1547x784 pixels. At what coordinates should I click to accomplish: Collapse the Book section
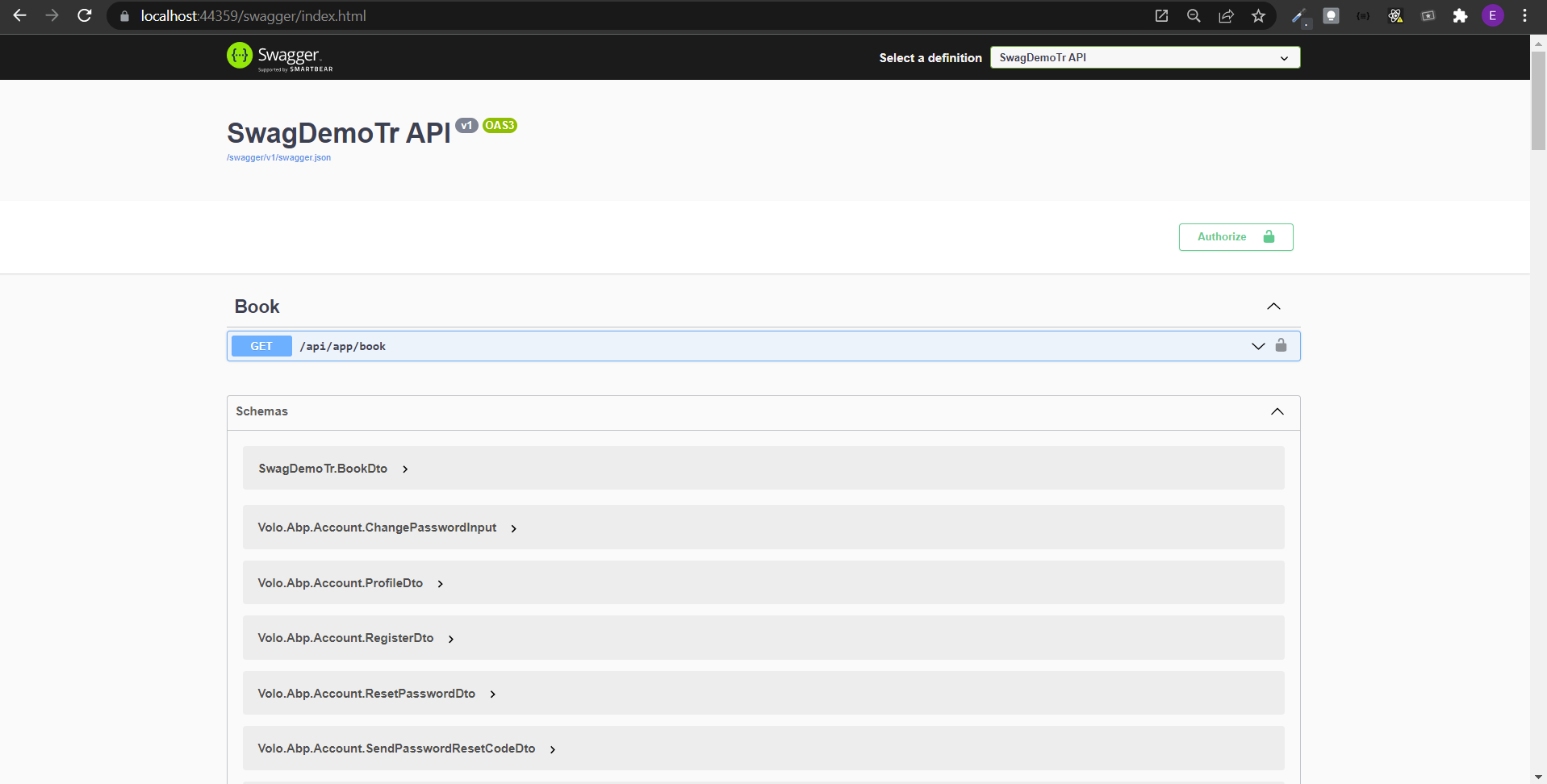pos(1273,306)
